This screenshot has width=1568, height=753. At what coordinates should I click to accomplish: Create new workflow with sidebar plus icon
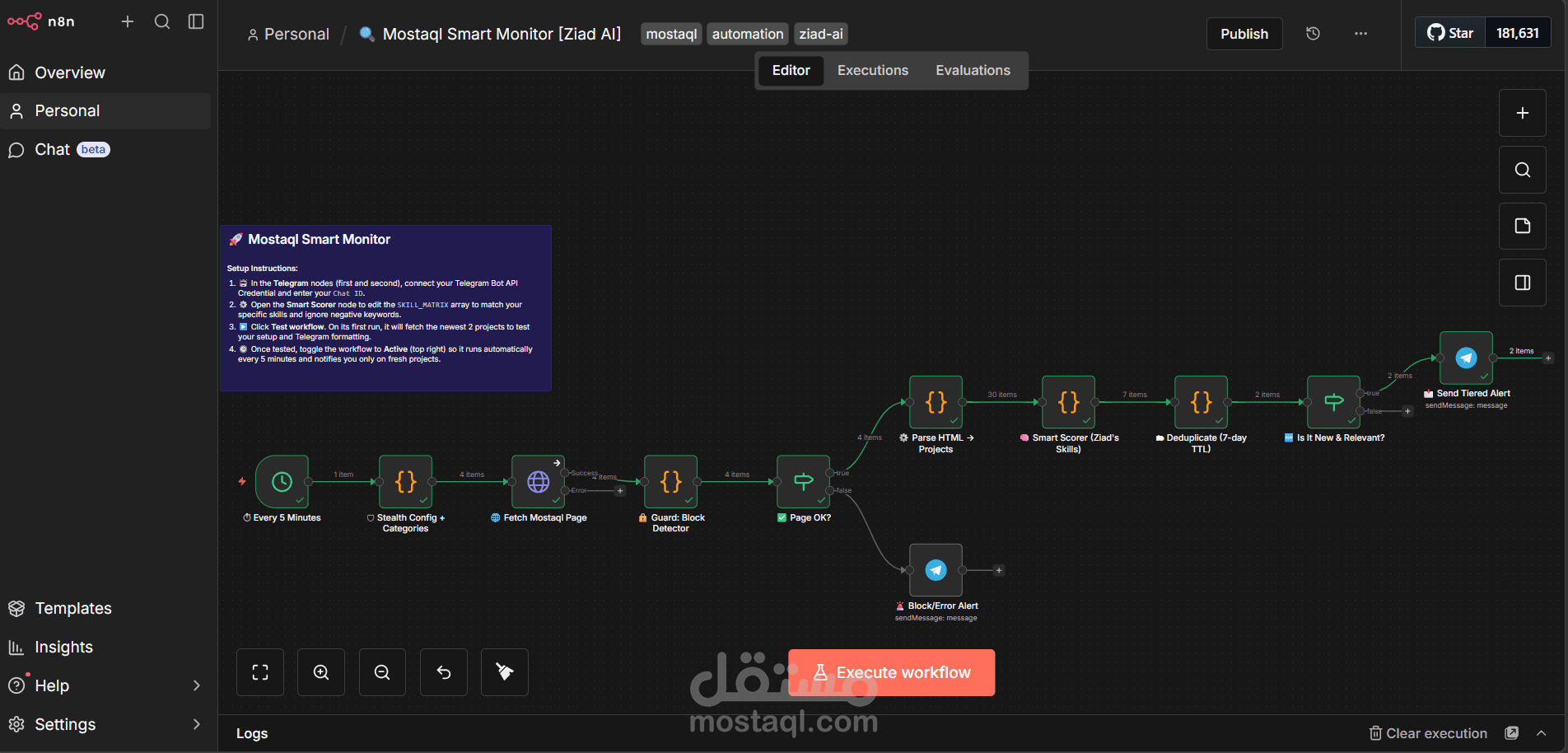pyautogui.click(x=128, y=21)
